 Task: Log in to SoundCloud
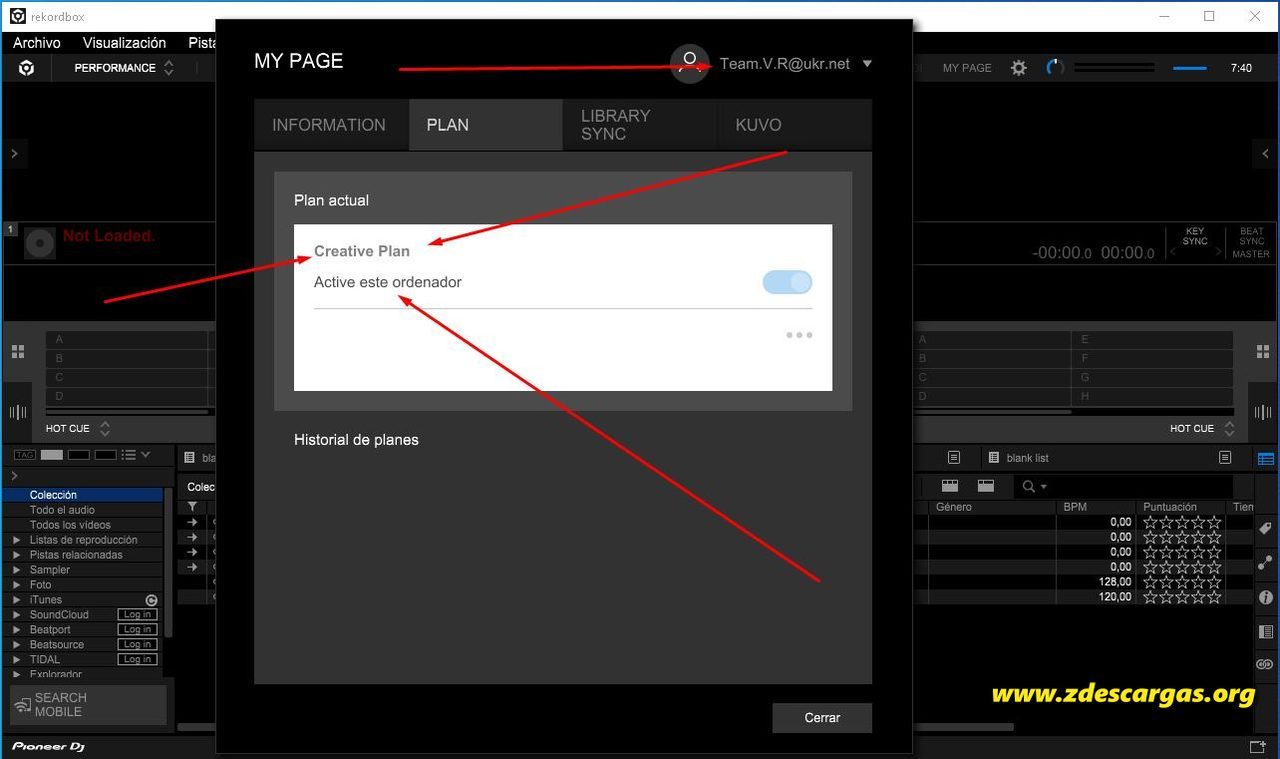(137, 615)
